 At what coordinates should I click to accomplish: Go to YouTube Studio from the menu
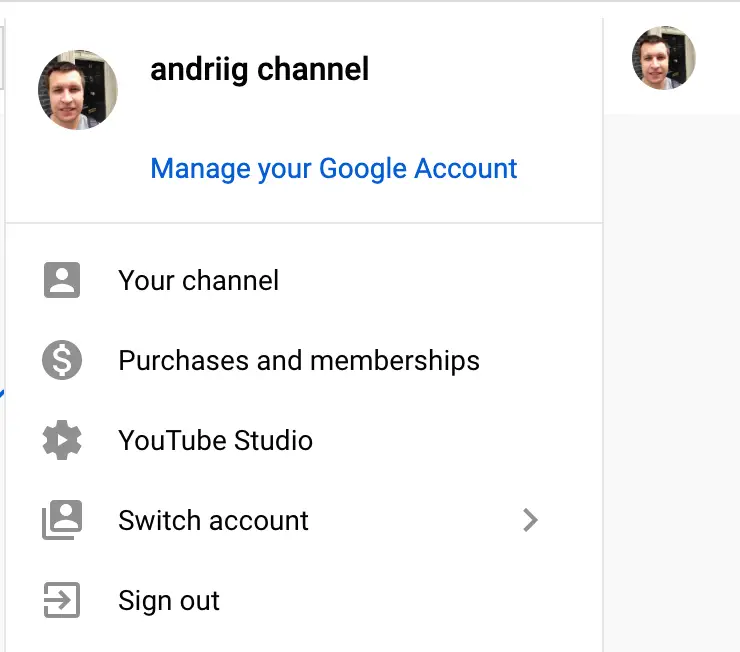(215, 440)
